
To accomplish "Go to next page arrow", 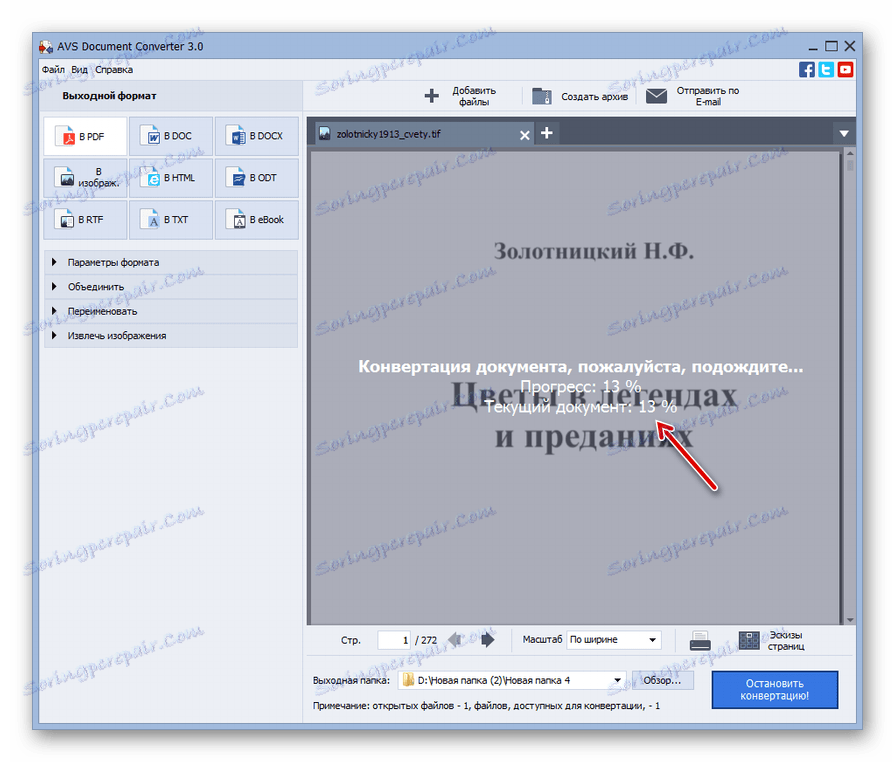I will click(487, 640).
